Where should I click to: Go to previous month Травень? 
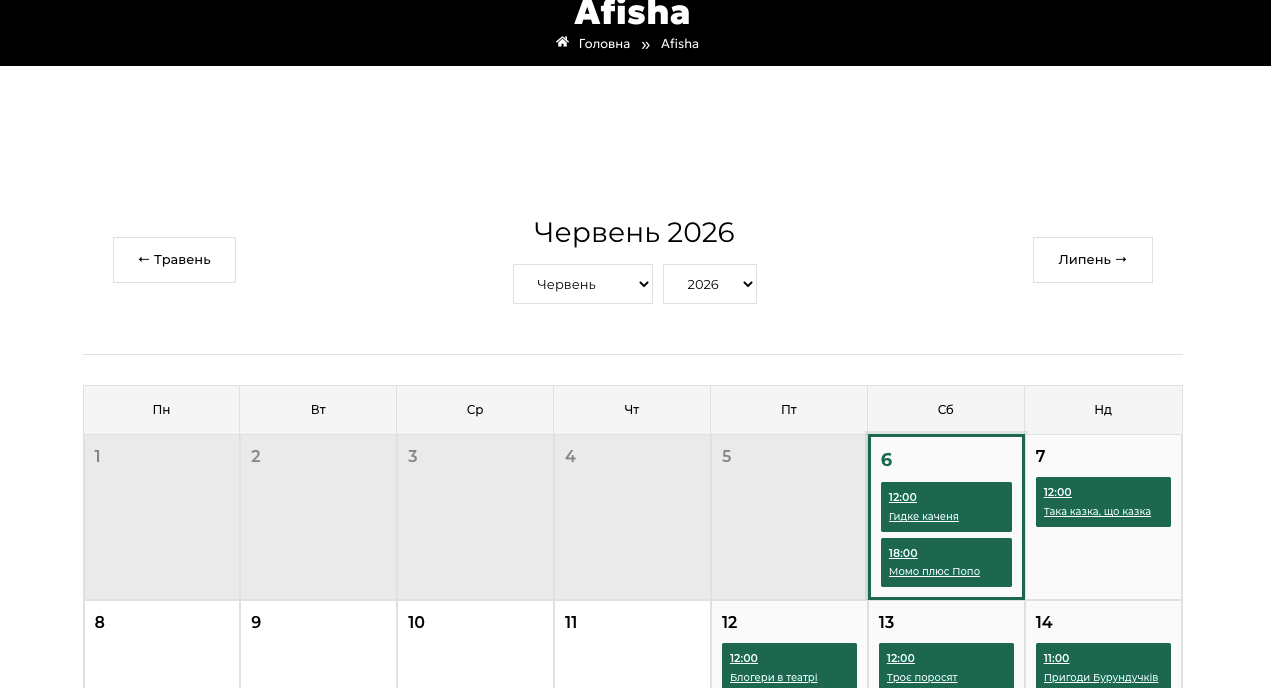(174, 260)
